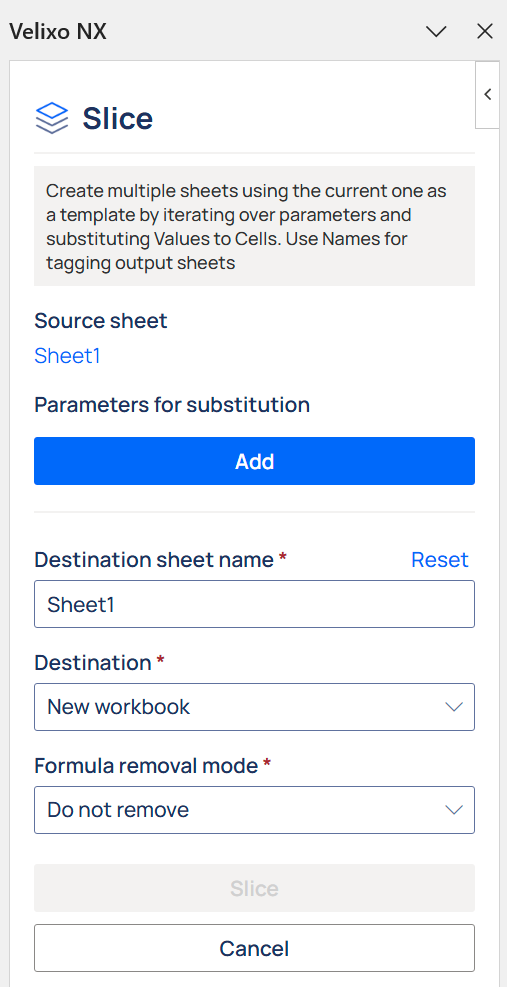Screen dimensions: 507x987
Task: Click the grey description info box
Action: [254, 226]
